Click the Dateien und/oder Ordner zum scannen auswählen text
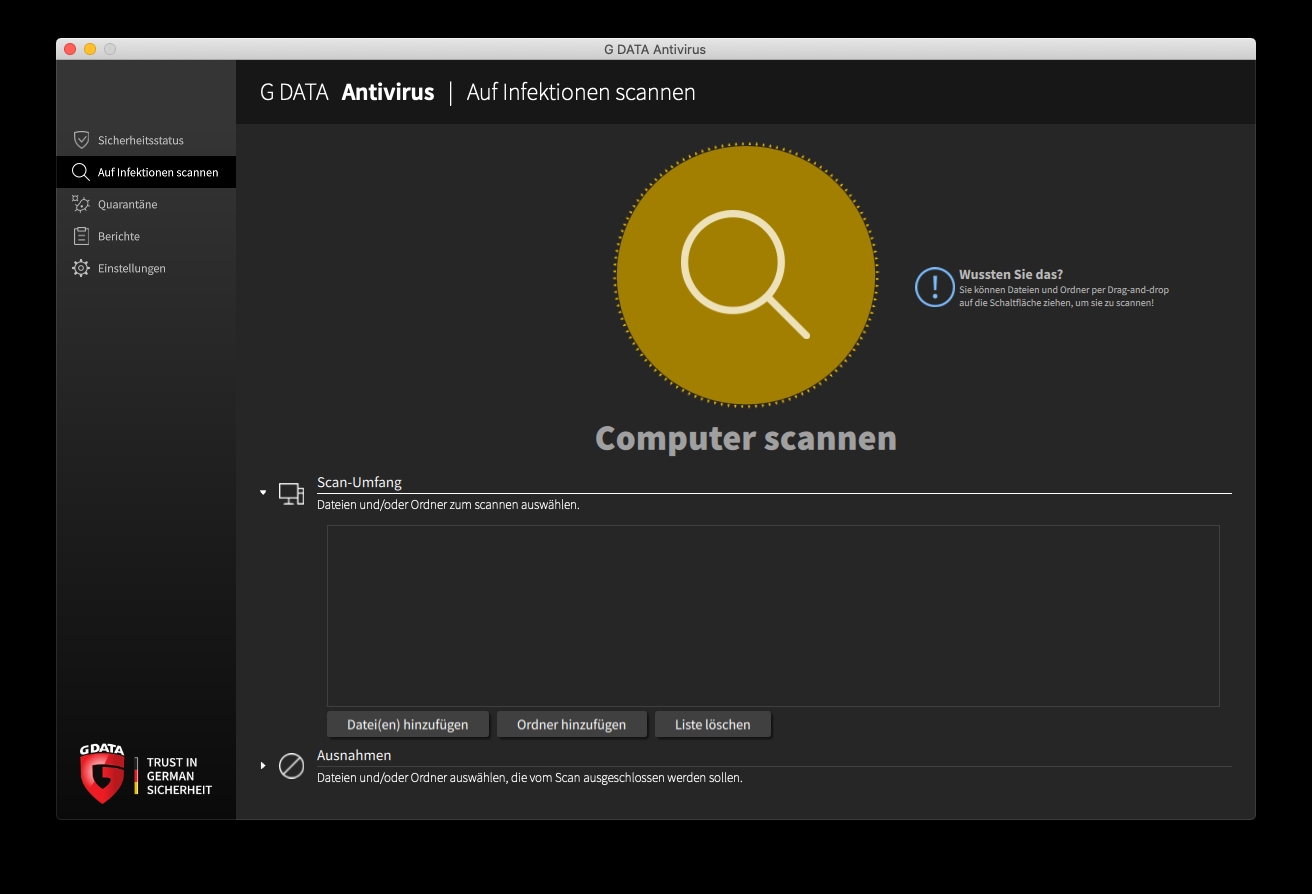1312x894 pixels. click(448, 505)
